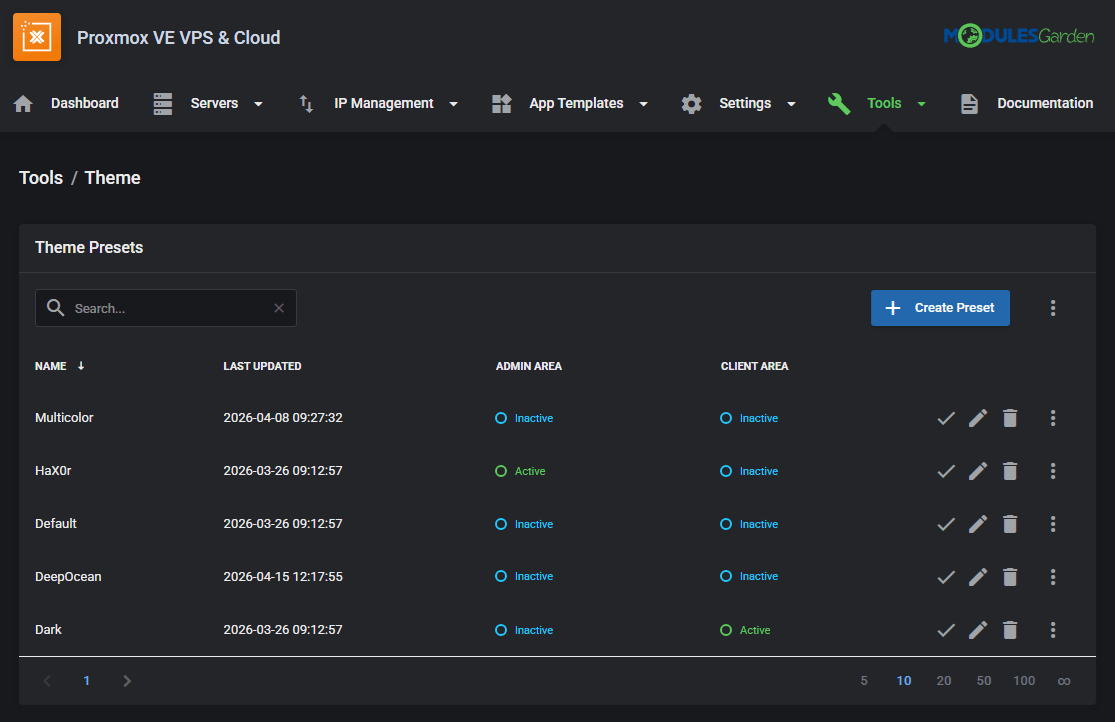Open the kebab menu next to Create Preset
This screenshot has width=1115, height=722.
(x=1053, y=308)
